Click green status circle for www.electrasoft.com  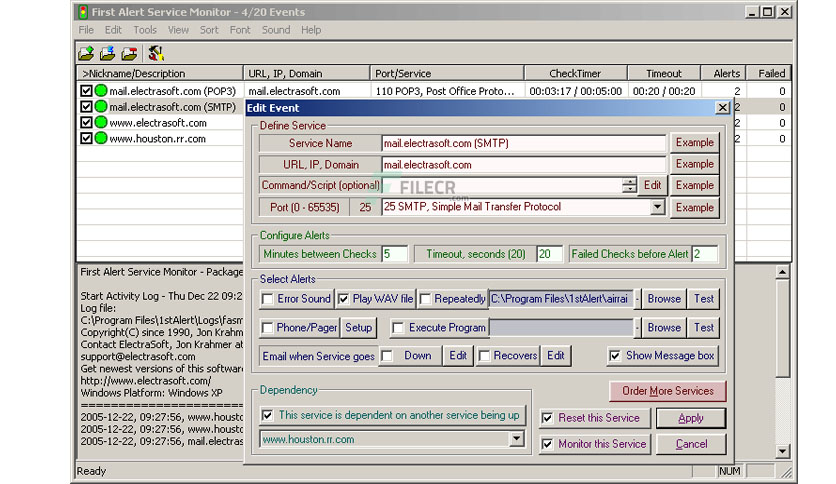click(x=101, y=123)
